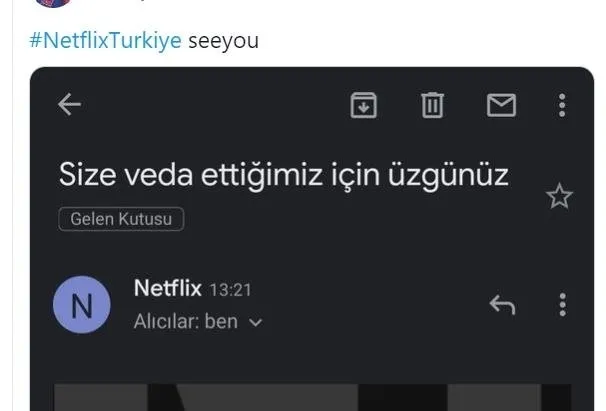Click the subject 'Size veda ettiğimiz için üzgünüz'

(284, 175)
